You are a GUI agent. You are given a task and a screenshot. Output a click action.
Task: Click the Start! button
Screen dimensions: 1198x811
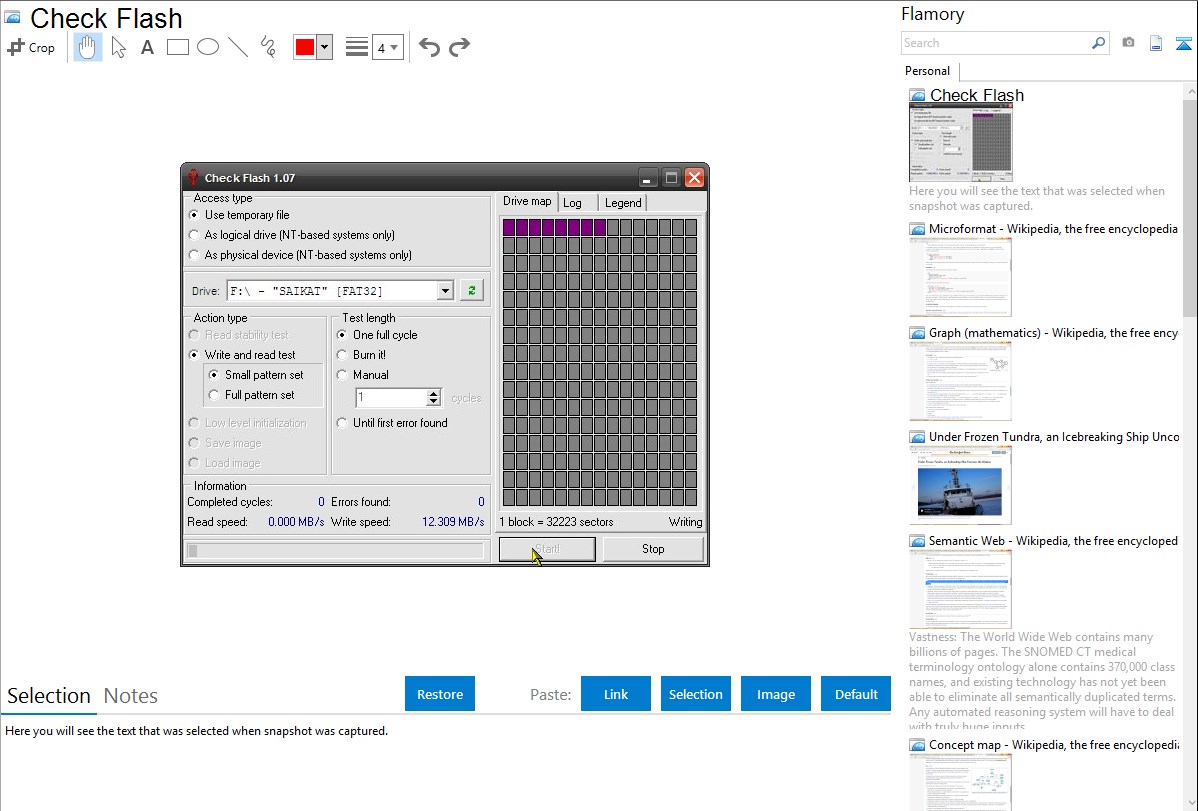(547, 549)
